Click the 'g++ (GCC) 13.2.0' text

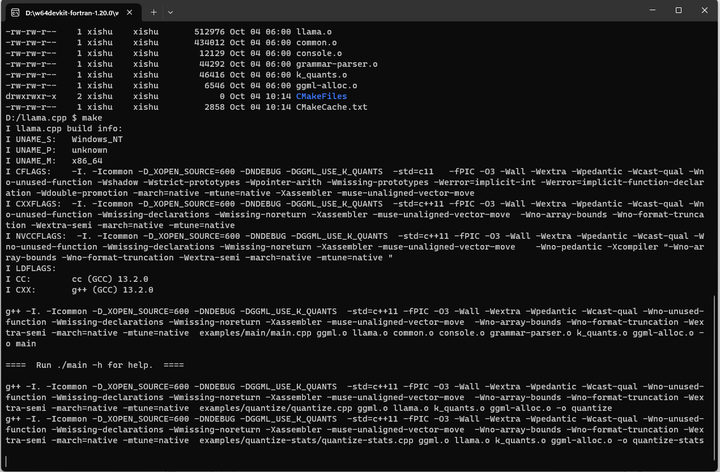click(x=112, y=290)
